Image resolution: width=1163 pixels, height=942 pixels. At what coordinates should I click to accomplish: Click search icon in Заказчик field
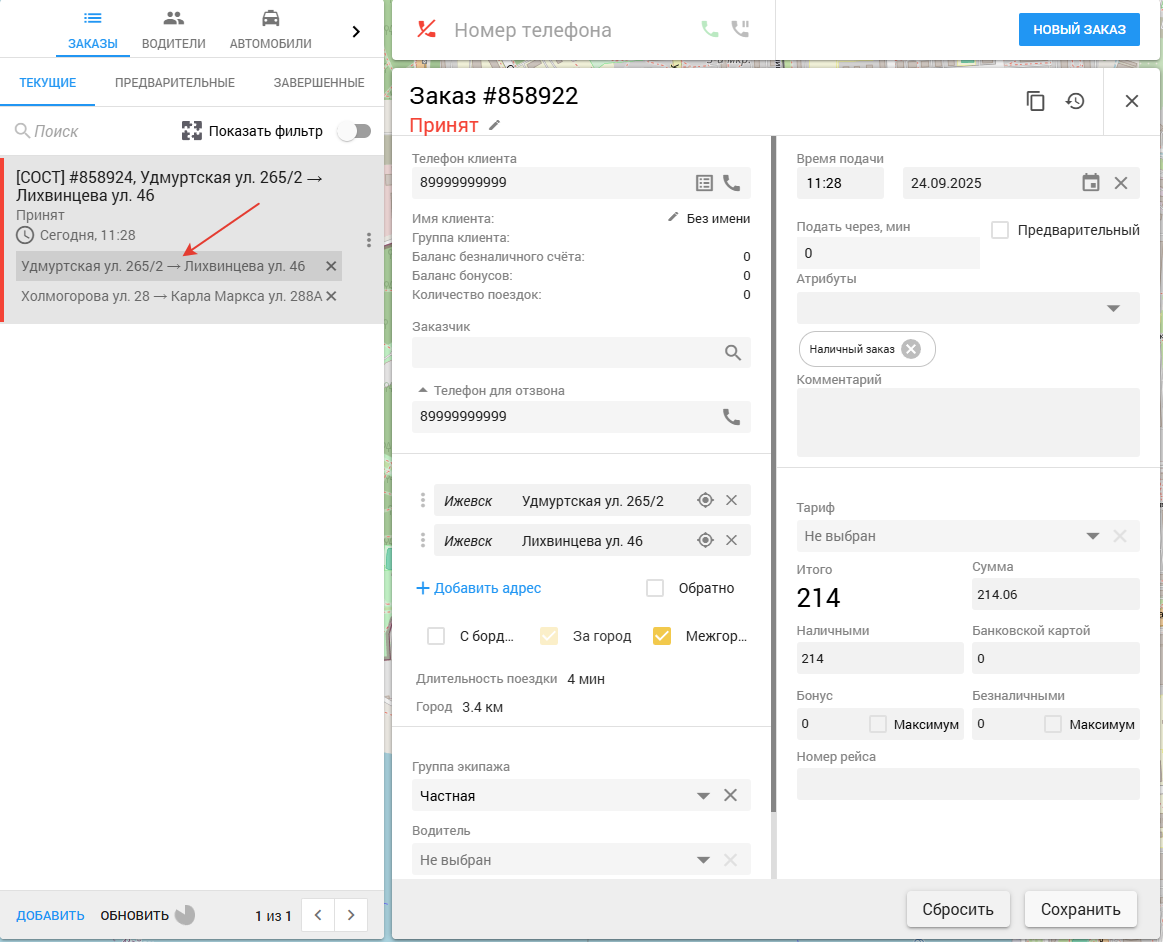(733, 352)
